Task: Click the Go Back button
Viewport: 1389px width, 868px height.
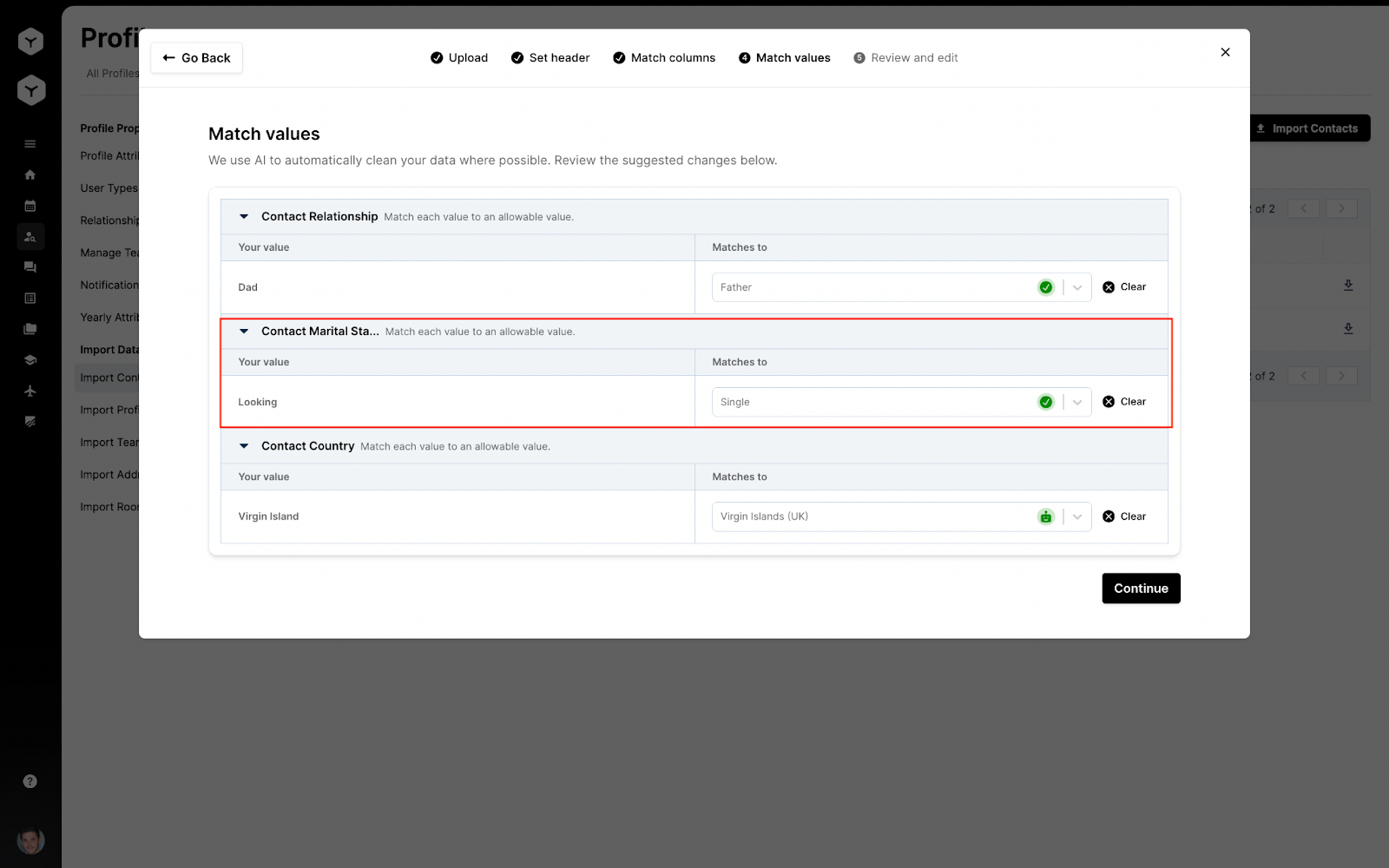Action: (x=196, y=57)
